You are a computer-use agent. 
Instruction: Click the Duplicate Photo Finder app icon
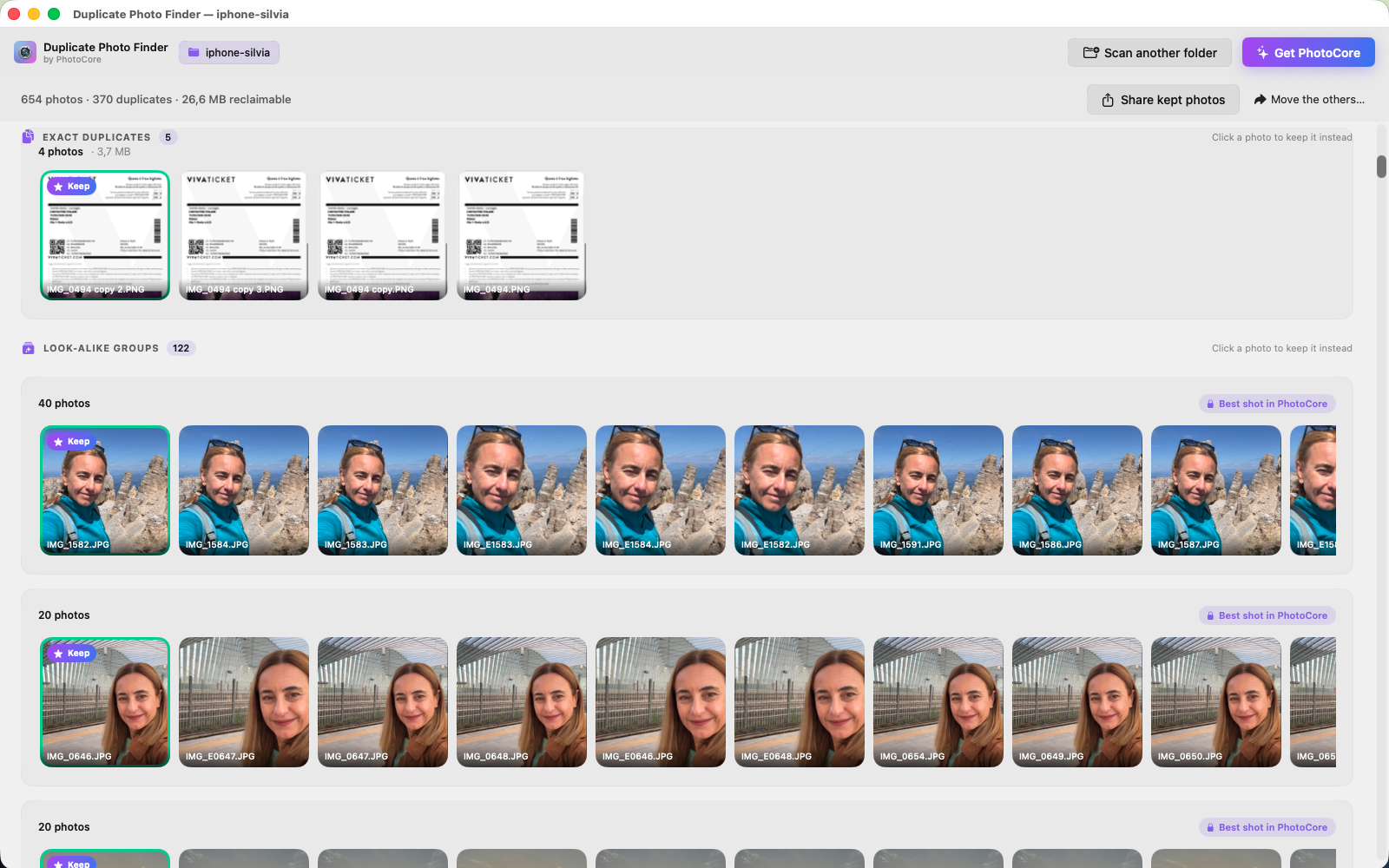pyautogui.click(x=25, y=53)
